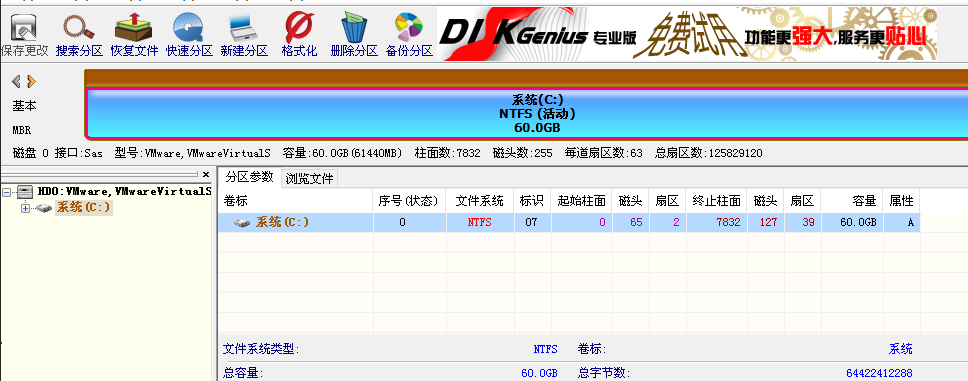Viewport: 968px width, 381px height.
Task: Switch to the 浏览文件 tab
Action: coord(309,179)
